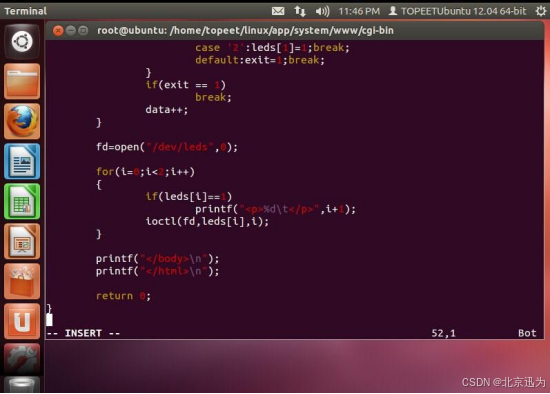Click the printf "<p>%d\t</p>" line
This screenshot has height=394, width=550.
click(275, 209)
